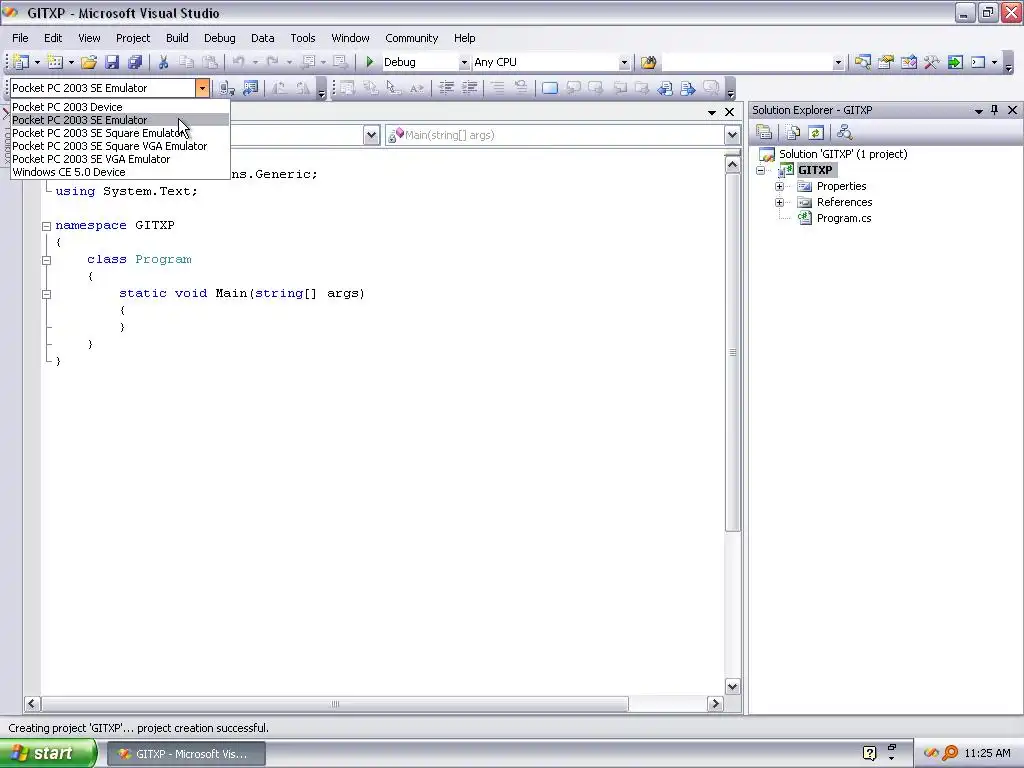
Task: Open Solution Explorer from the toolbar icon
Action: pos(863,62)
